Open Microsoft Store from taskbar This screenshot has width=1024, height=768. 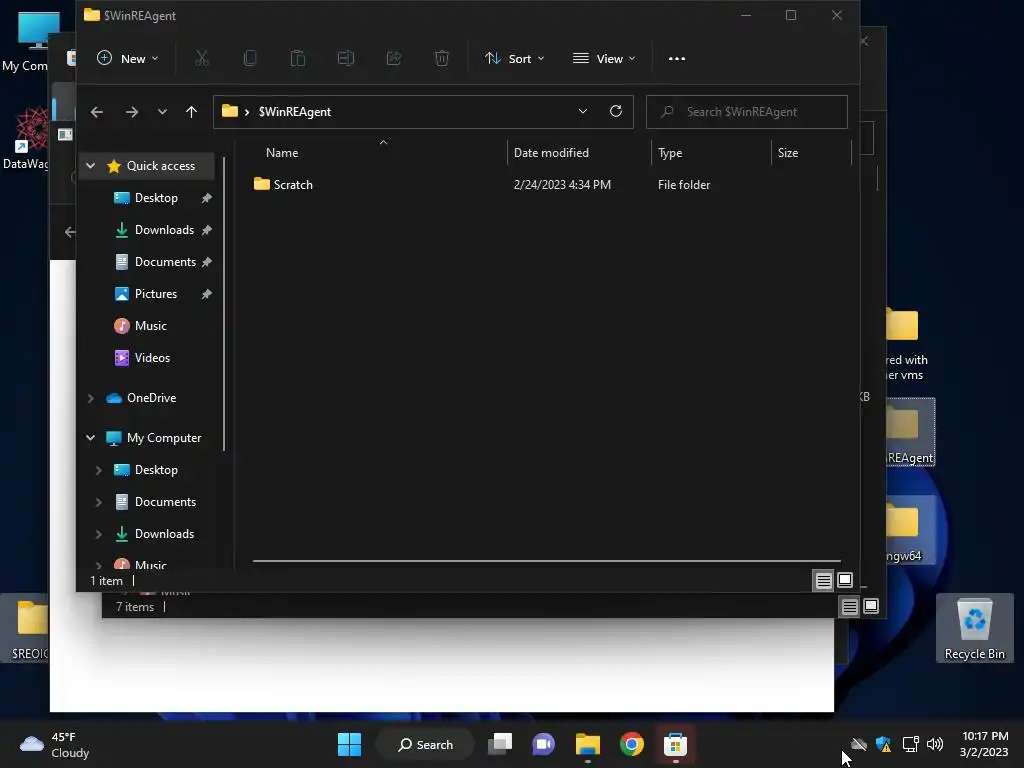pyautogui.click(x=675, y=744)
